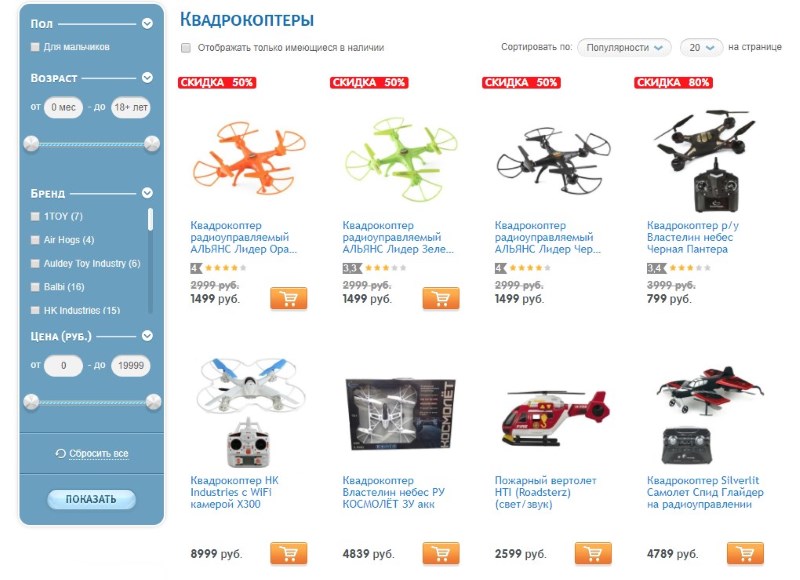This screenshot has height=580, width=800.
Task: Enable showing only in-stock items
Action: click(x=186, y=47)
